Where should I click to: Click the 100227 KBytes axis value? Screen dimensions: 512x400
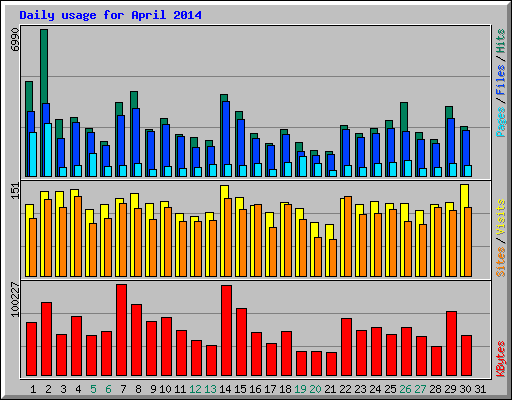[15, 300]
